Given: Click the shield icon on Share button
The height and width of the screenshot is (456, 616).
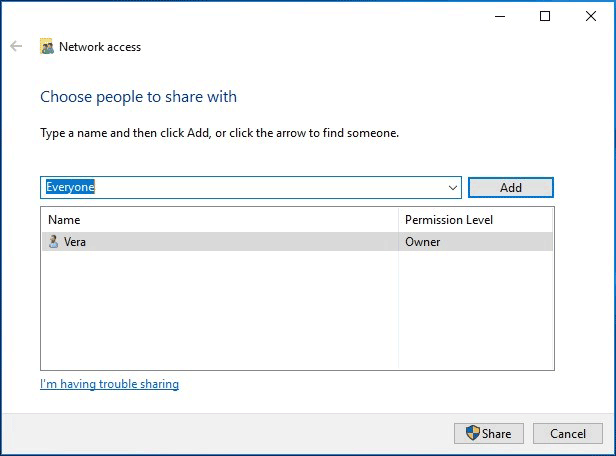Looking at the screenshot, I should pyautogui.click(x=473, y=433).
